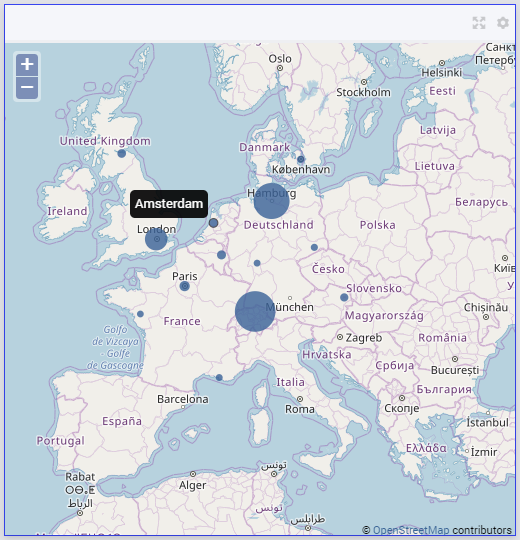Click the United Kingdom label
The height and width of the screenshot is (540, 520).
[x=105, y=141]
